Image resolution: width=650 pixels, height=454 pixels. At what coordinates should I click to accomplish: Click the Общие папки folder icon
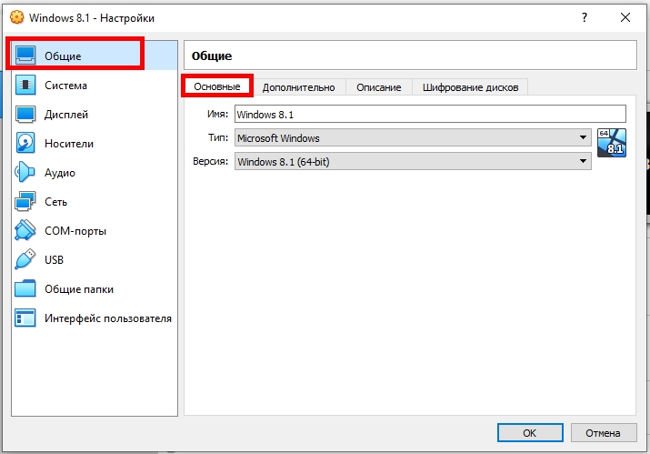pyautogui.click(x=25, y=289)
